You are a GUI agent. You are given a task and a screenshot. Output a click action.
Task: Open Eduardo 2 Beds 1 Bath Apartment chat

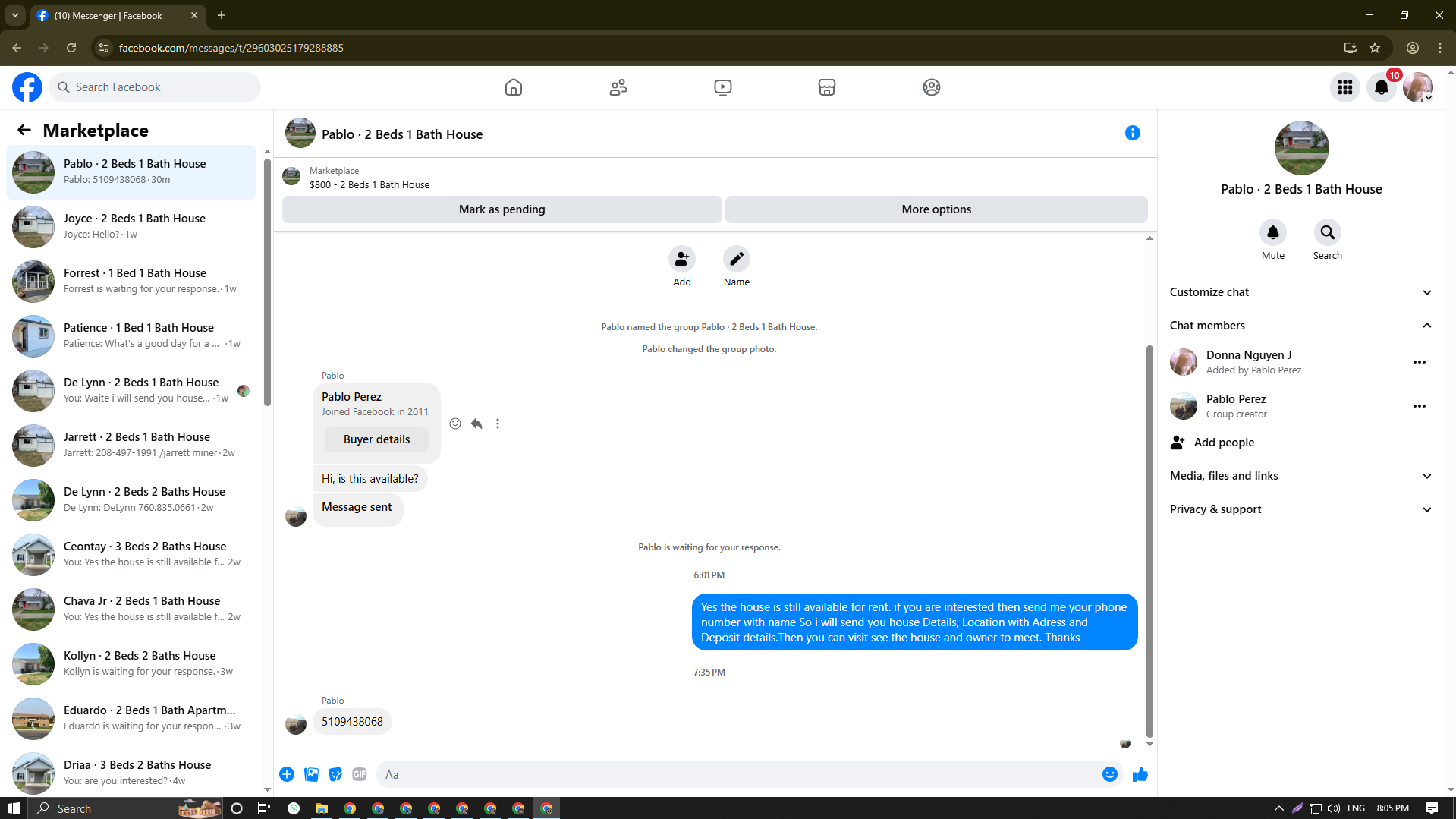coord(131,718)
